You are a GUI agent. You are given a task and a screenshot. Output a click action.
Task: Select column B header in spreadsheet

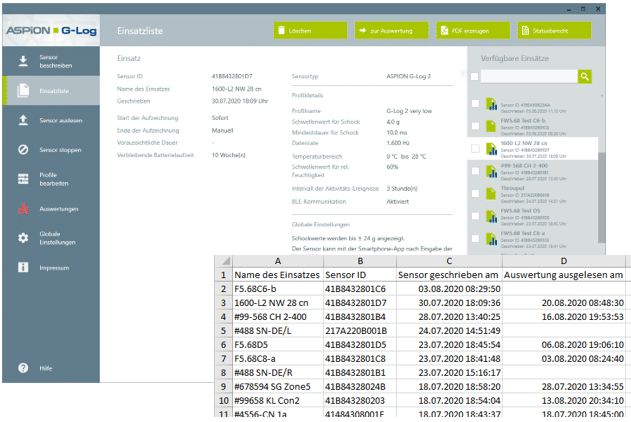(360, 261)
